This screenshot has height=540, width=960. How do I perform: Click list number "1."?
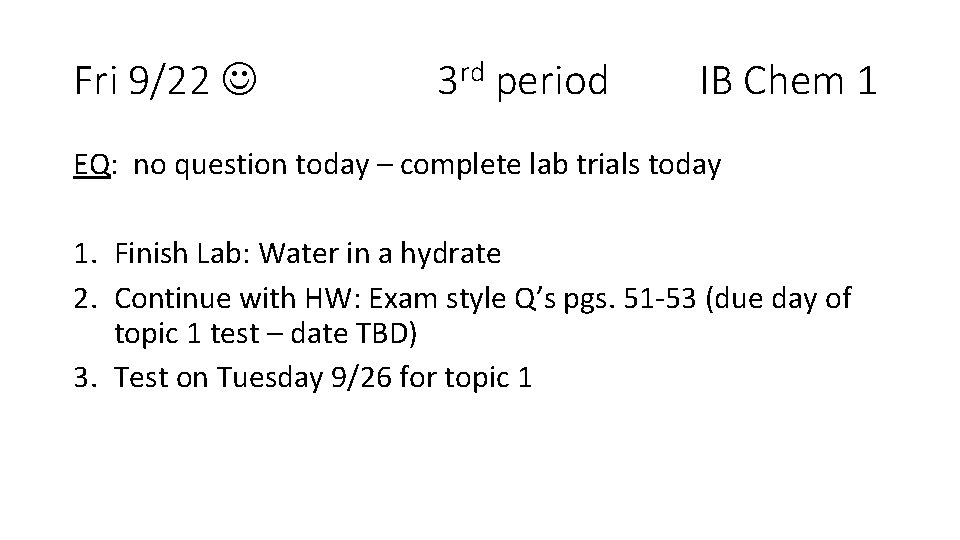[x=85, y=254]
